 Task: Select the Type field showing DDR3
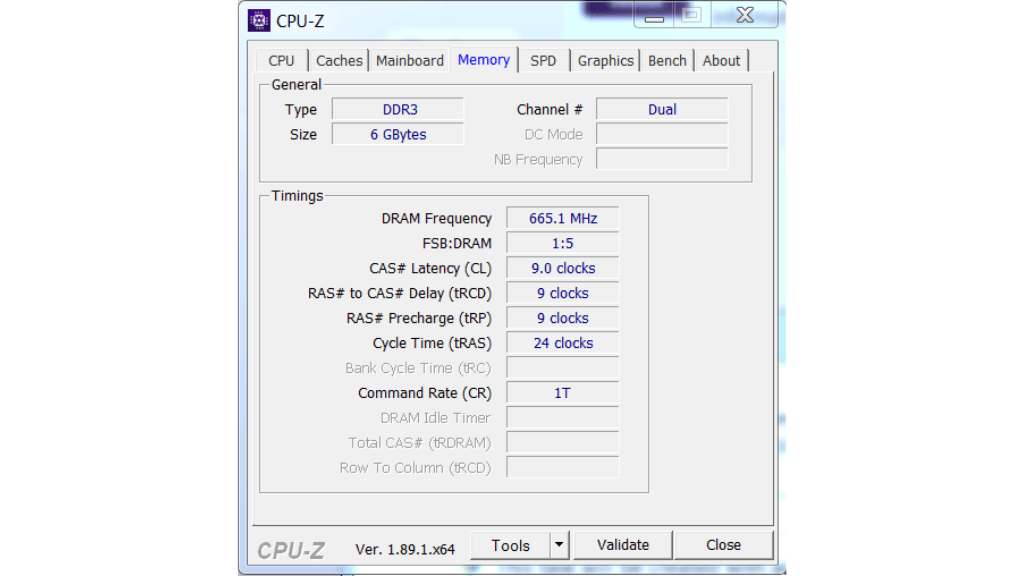coord(397,109)
